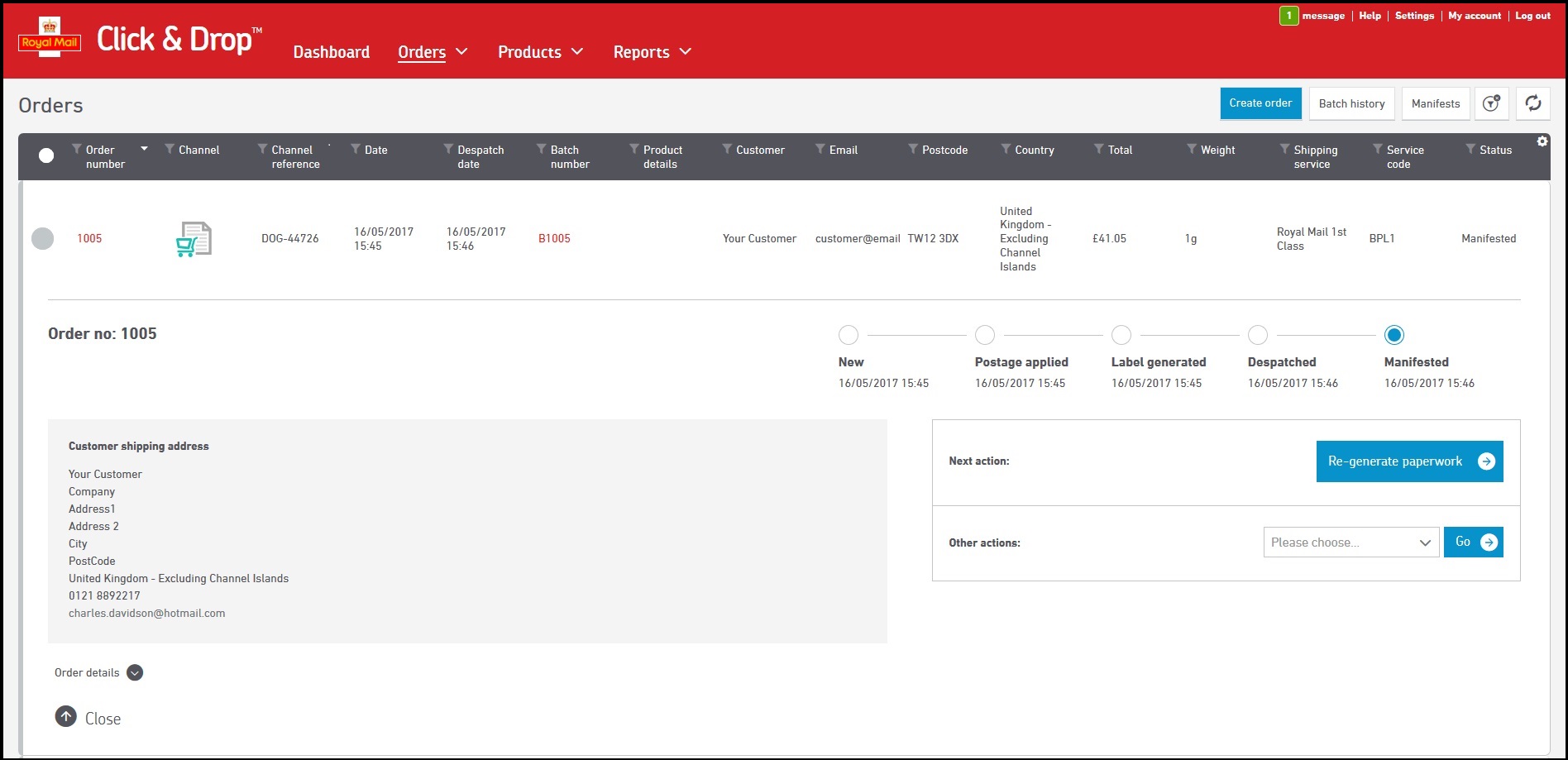Expand the Order details section
Screen dimensions: 1568x760
pos(135,672)
